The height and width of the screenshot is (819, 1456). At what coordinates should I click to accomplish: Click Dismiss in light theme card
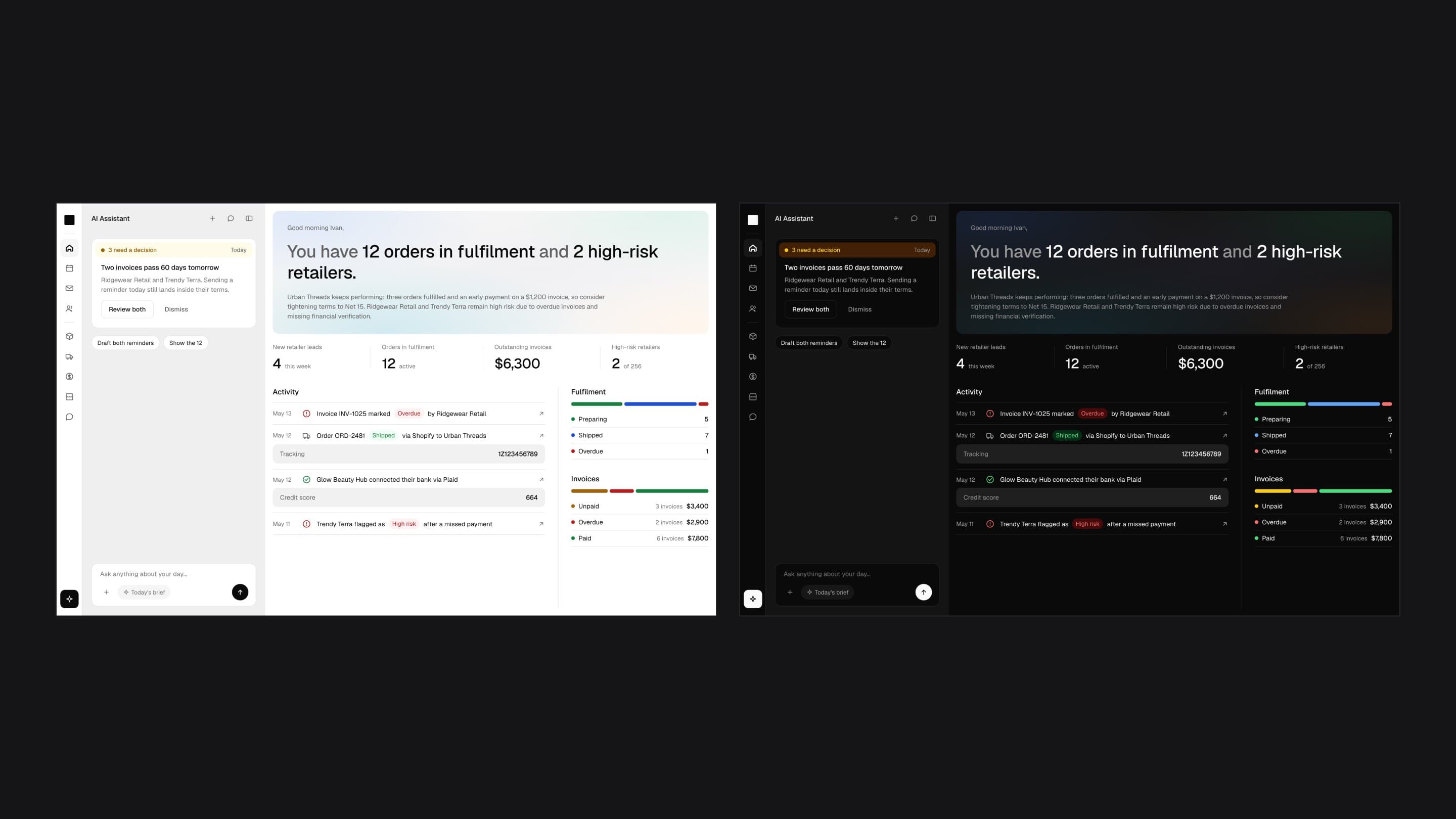(176, 309)
